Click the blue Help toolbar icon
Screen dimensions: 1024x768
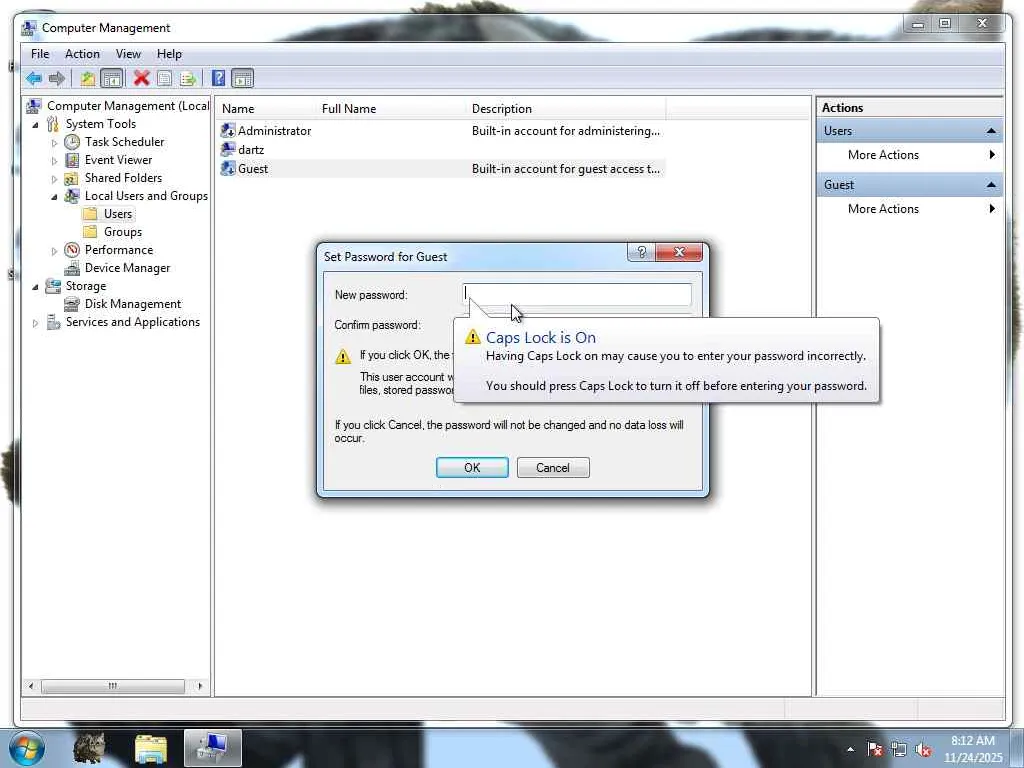point(219,78)
